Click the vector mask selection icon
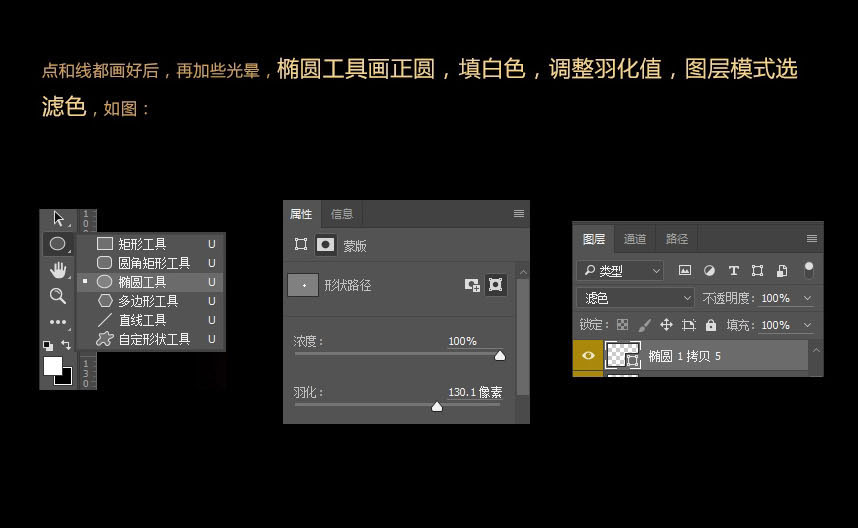Screen dimensions: 858x528 [496, 285]
